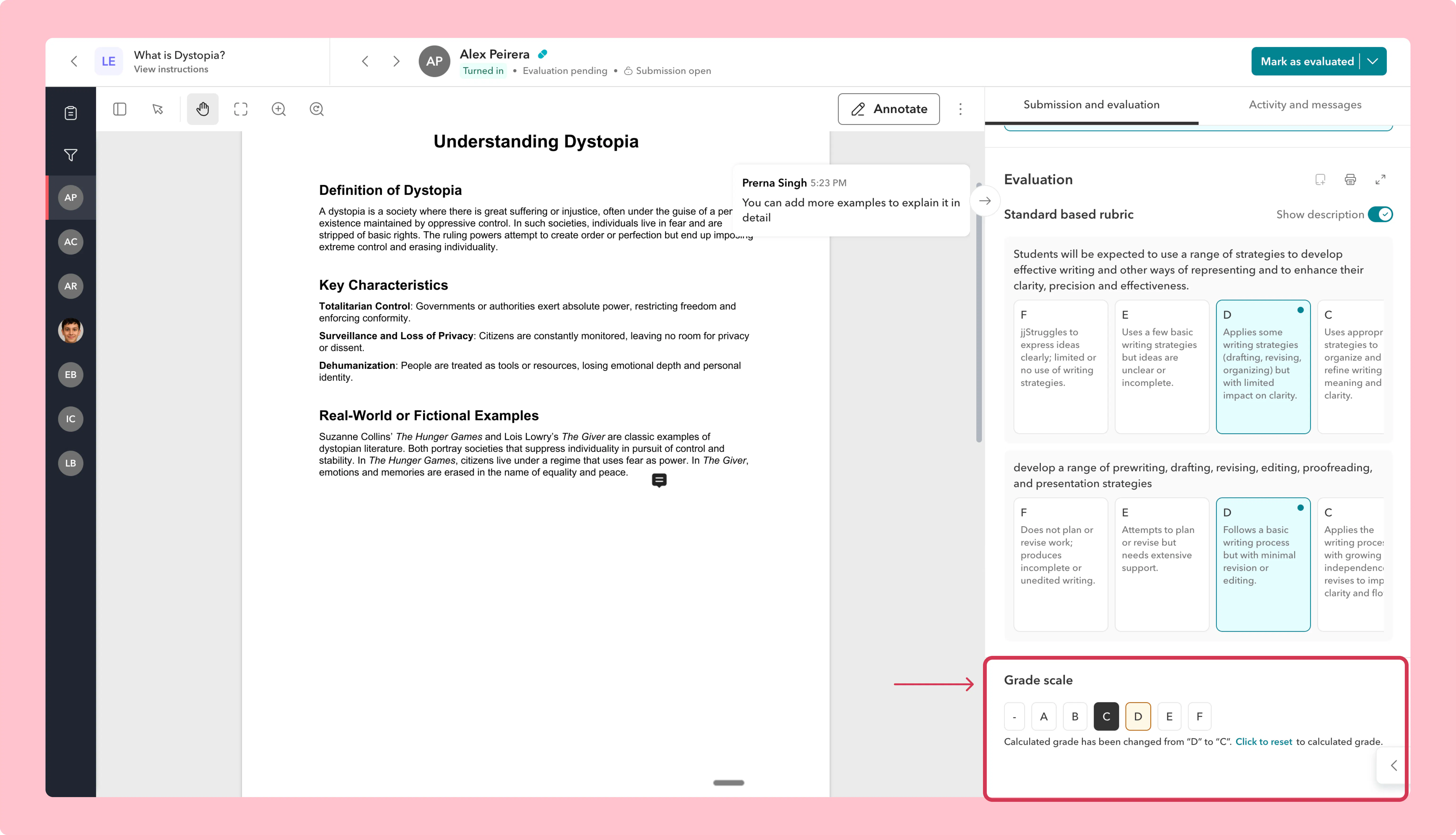Choose rubric level E 'Uses a few basic'
Image resolution: width=1456 pixels, height=835 pixels.
(x=1162, y=367)
